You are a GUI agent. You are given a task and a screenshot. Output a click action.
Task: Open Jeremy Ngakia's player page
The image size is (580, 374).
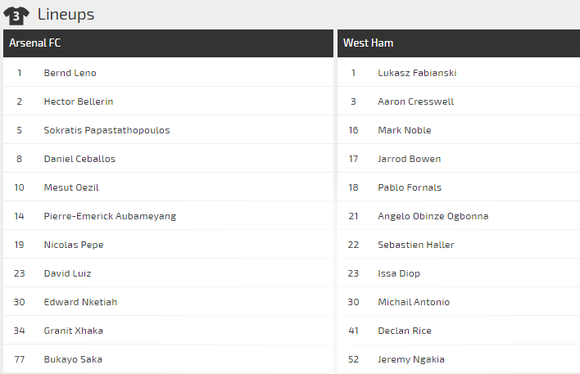point(411,359)
